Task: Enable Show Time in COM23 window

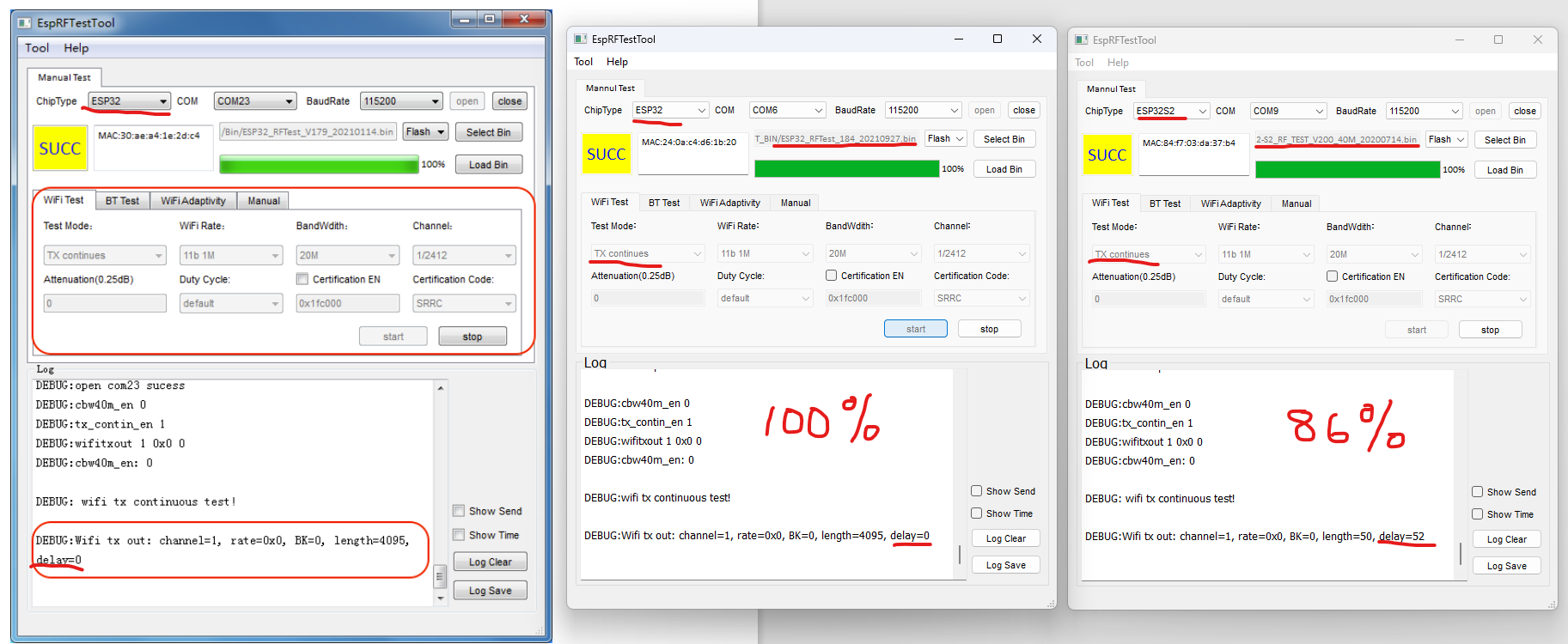Action: point(459,535)
